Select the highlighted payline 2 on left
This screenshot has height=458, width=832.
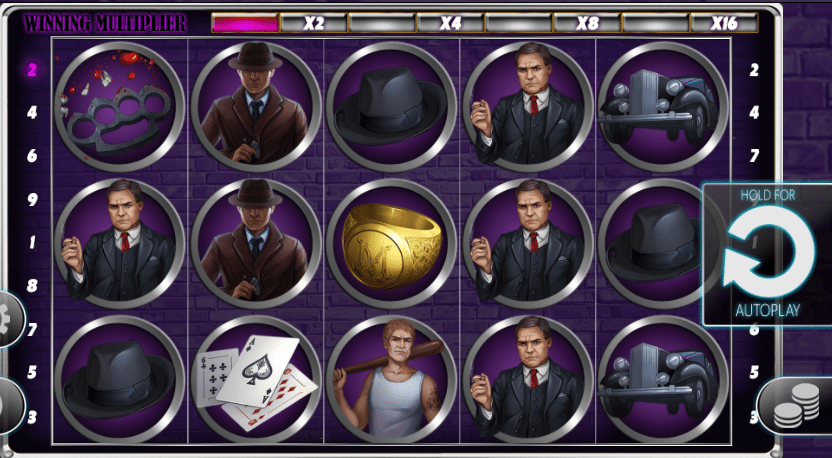[x=32, y=70]
